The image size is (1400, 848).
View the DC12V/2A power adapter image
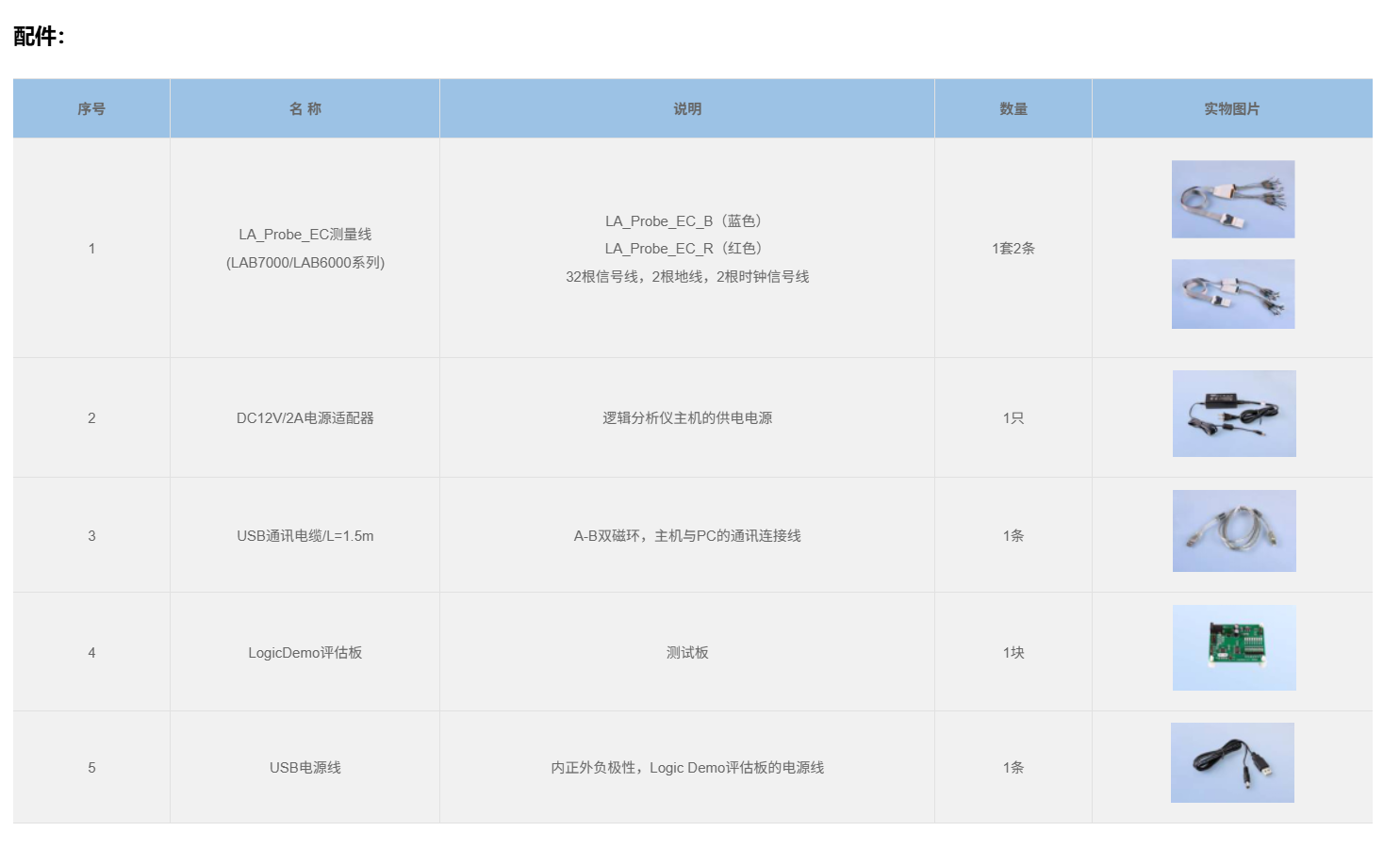point(1234,414)
